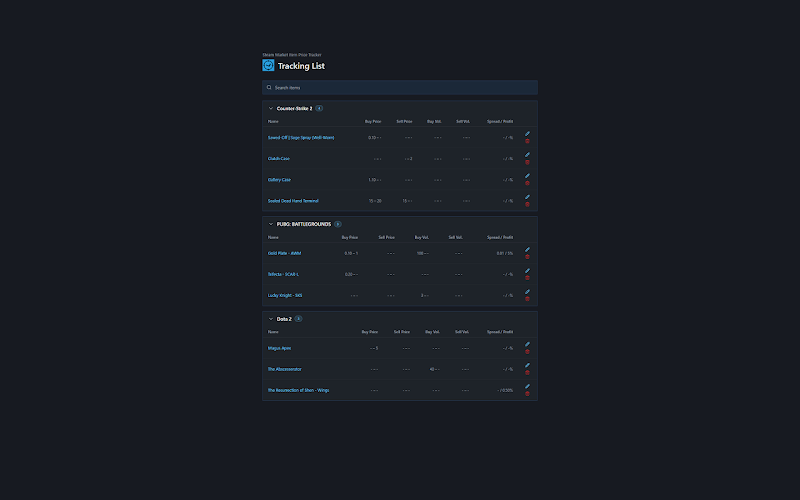This screenshot has height=500, width=800.
Task: Collapse the Dota 2 group
Action: 271,319
